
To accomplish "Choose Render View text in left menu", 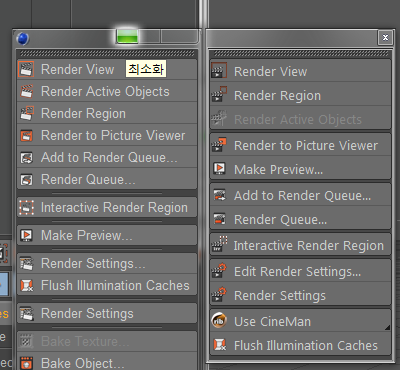I will [x=77, y=69].
